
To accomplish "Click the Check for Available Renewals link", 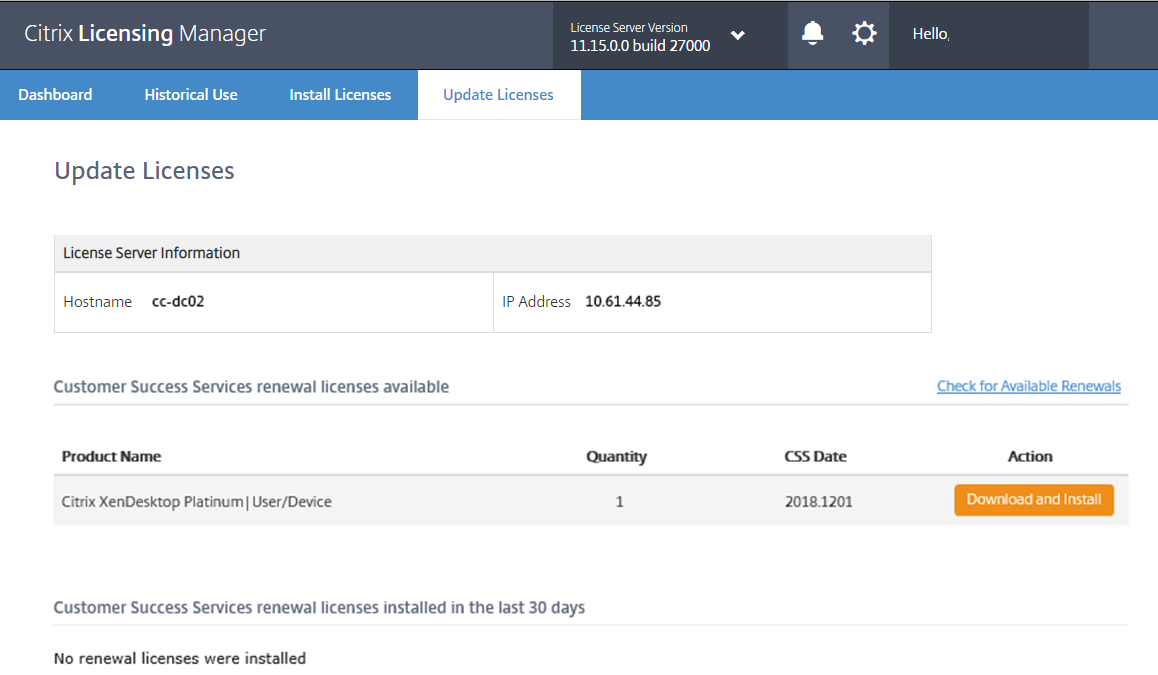I will 1028,386.
